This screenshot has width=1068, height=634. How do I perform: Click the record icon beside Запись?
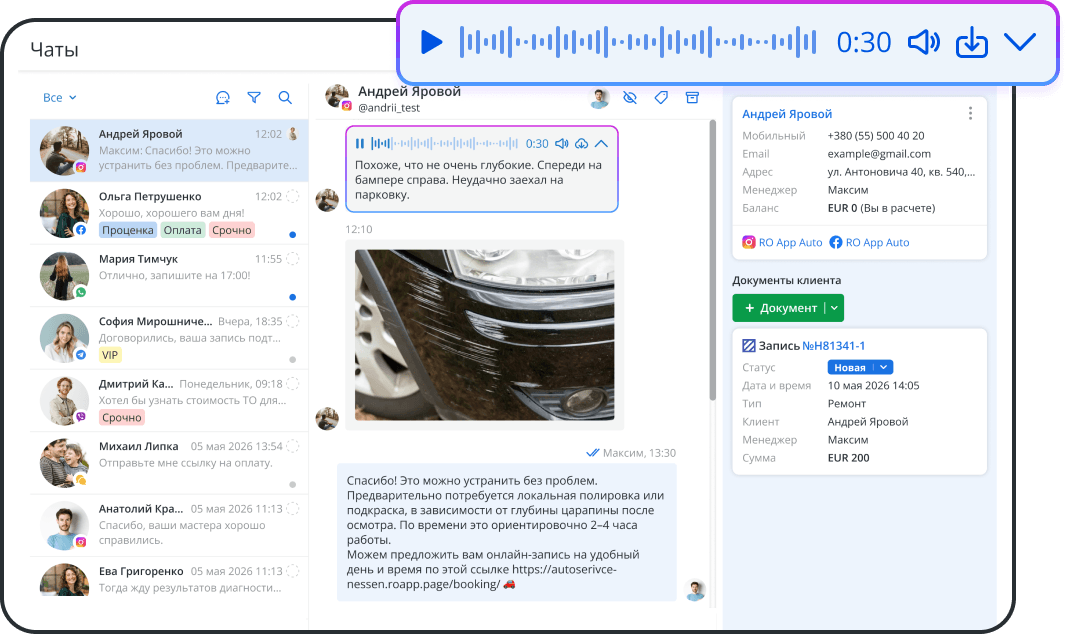pos(749,346)
